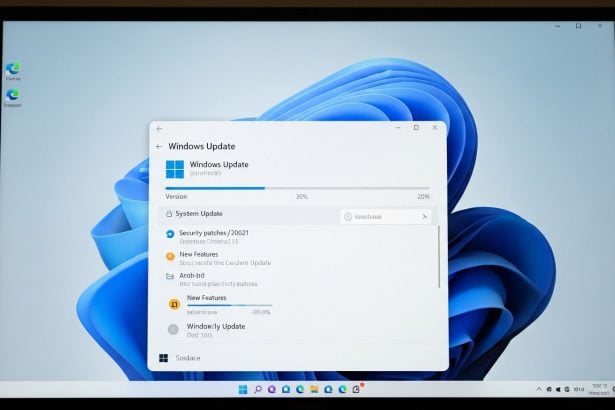Click the small progress bar under New Features
The height and width of the screenshot is (410, 615).
click(x=229, y=305)
